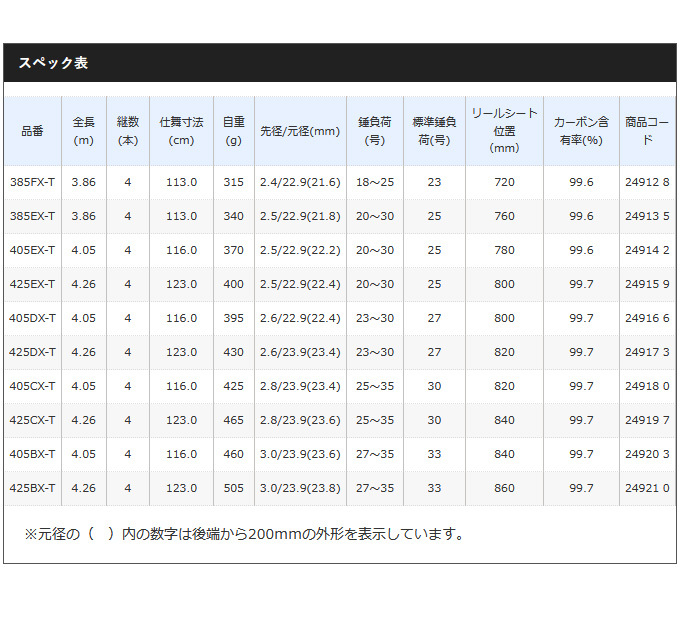This screenshot has width=680, height=642.
Task: Click the 405EX-T model number
Action: point(32,250)
